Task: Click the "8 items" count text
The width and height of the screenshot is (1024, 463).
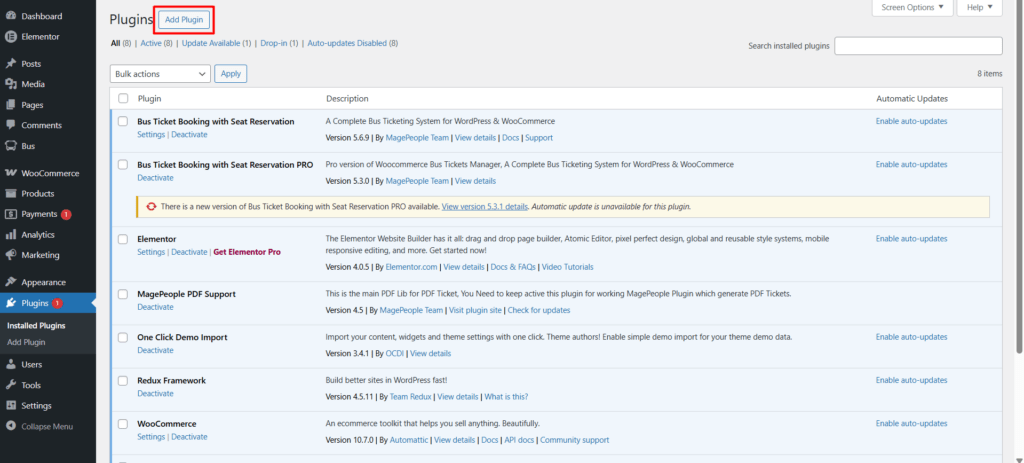Action: (x=989, y=74)
